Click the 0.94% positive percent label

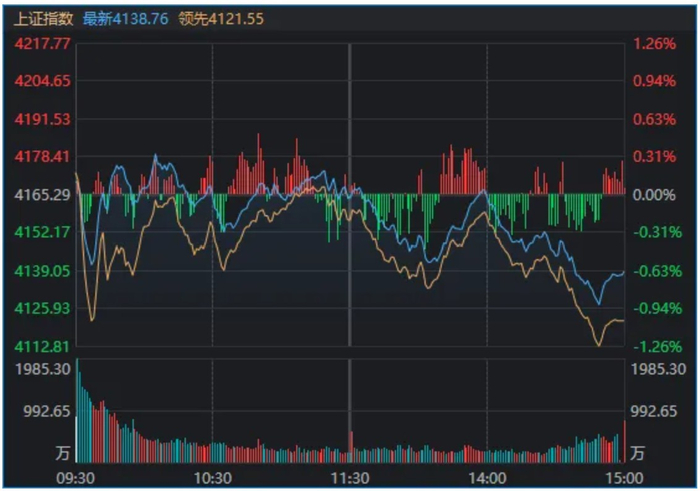tap(654, 81)
